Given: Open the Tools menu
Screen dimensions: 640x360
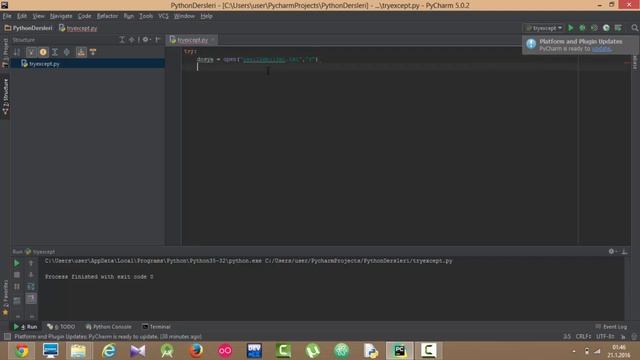Looking at the screenshot, I should point(146,16).
